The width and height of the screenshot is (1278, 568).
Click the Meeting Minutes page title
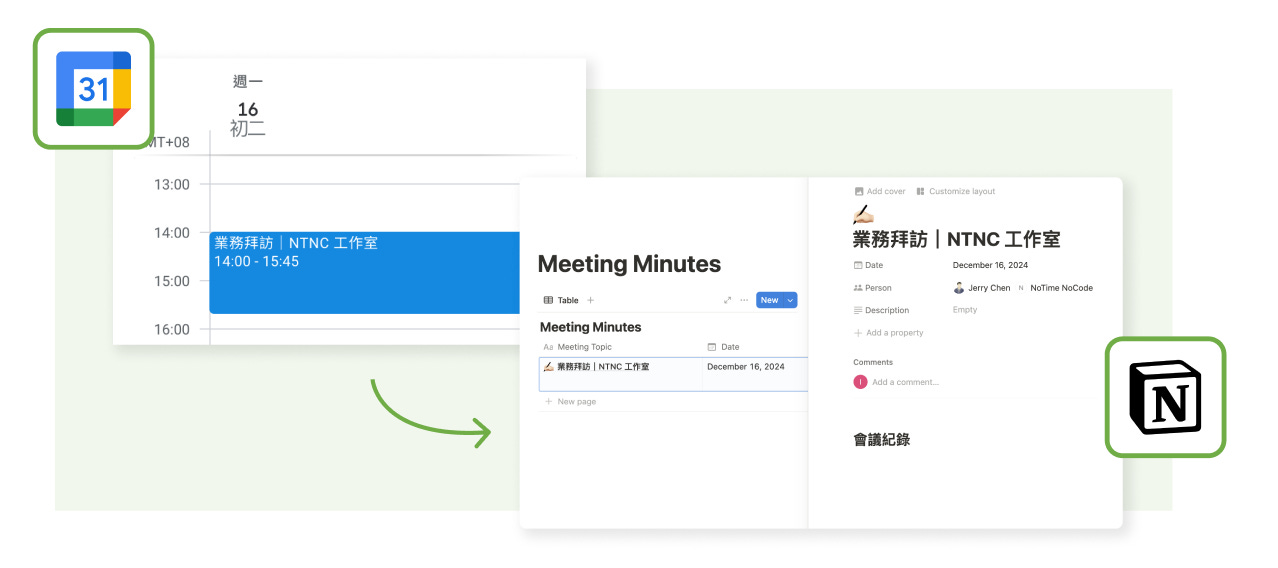pos(629,264)
